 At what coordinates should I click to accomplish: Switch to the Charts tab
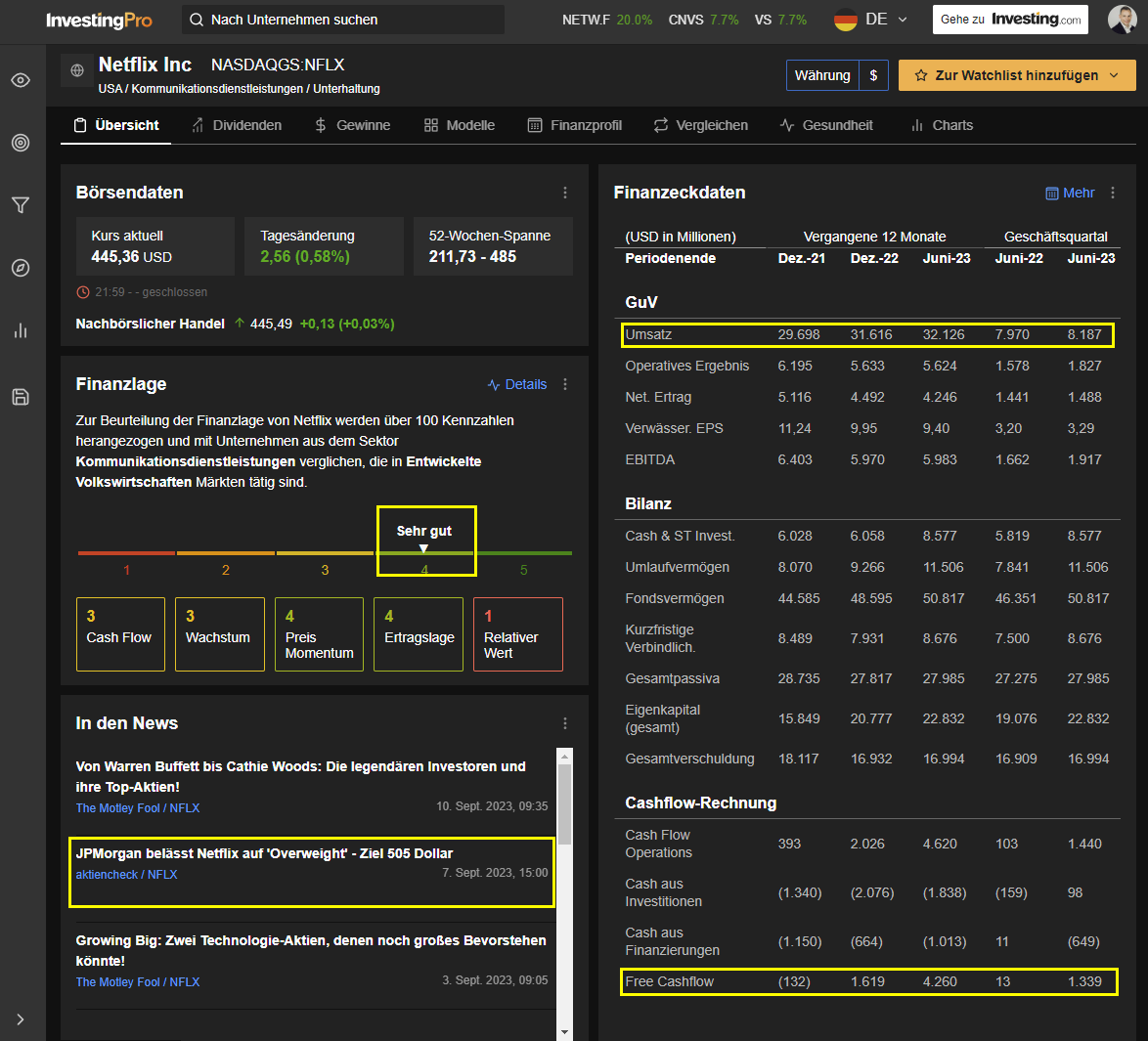[x=942, y=125]
